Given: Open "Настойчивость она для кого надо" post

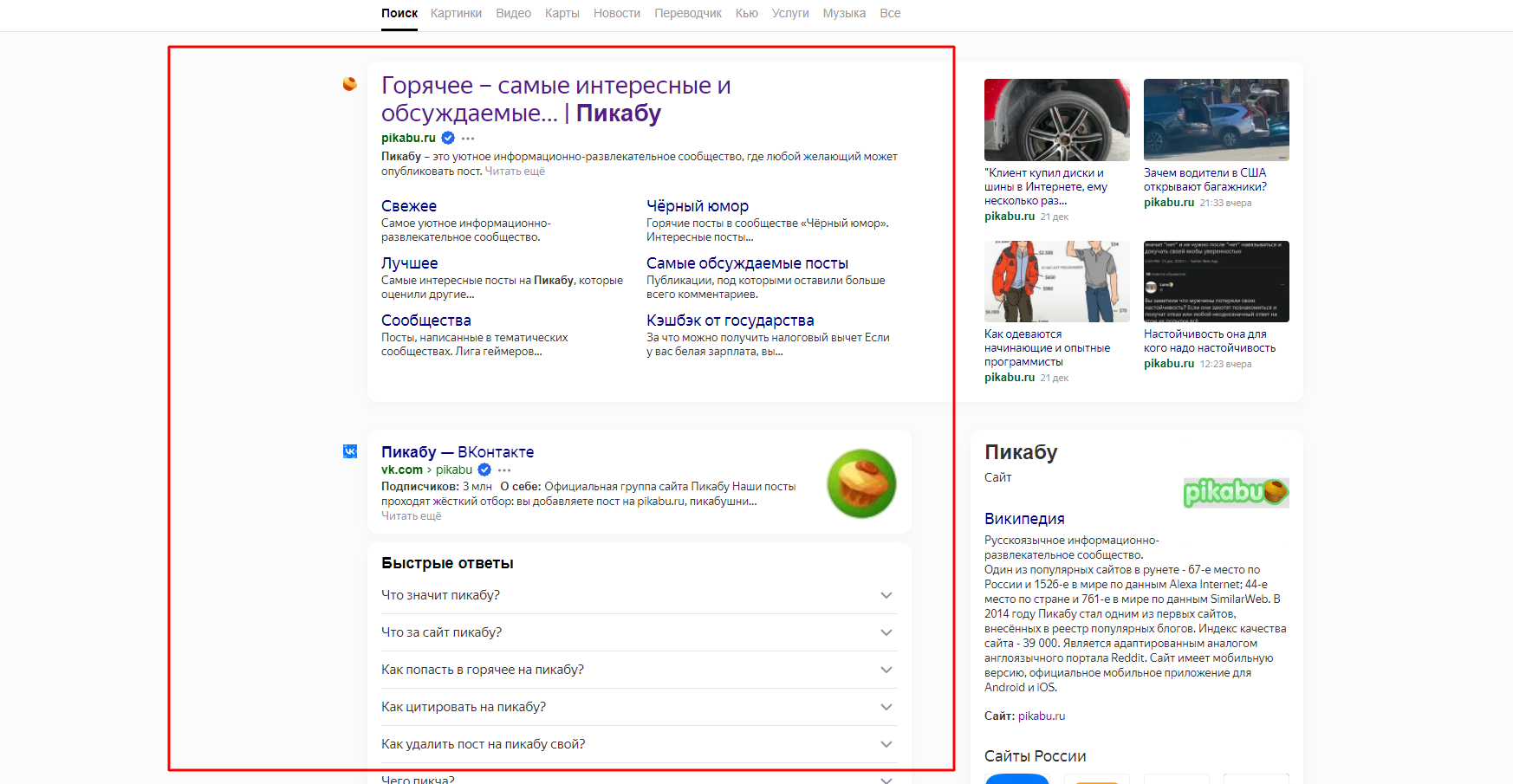Looking at the screenshot, I should (x=1210, y=340).
